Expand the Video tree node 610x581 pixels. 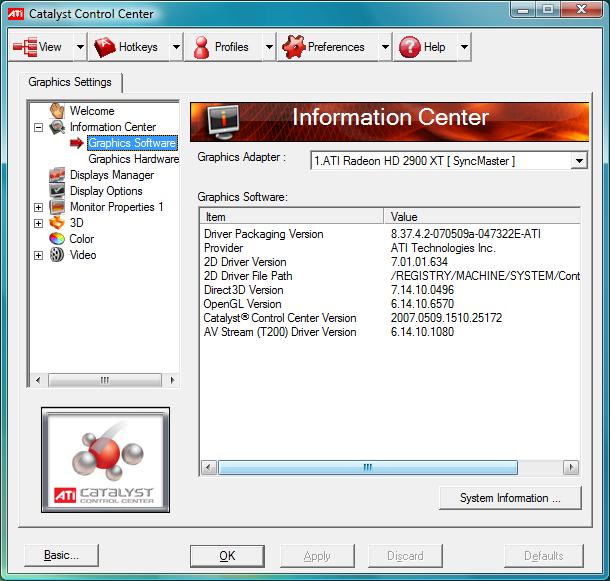pyautogui.click(x=38, y=255)
